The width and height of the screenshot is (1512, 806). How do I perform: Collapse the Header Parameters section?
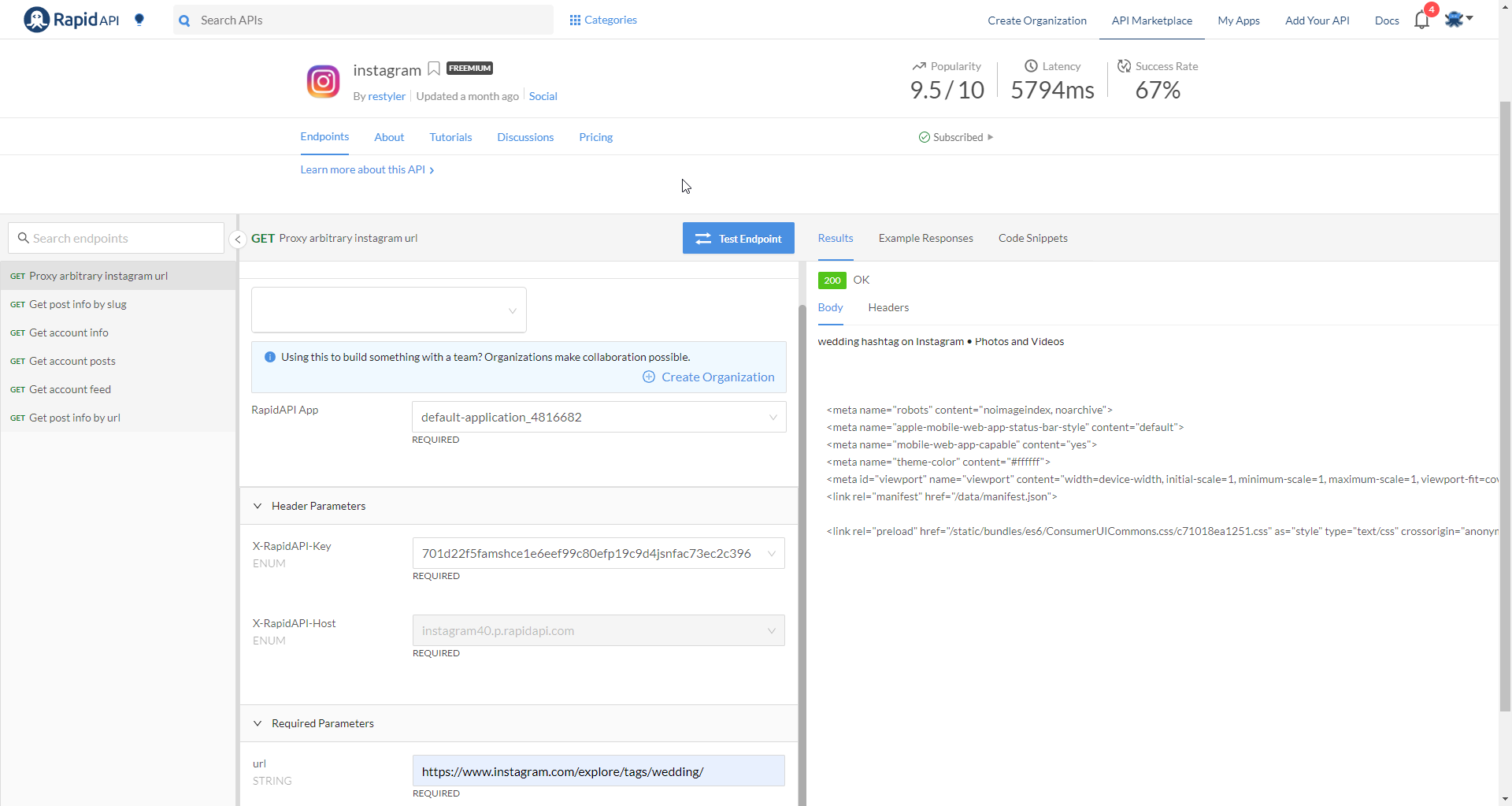pyautogui.click(x=258, y=506)
